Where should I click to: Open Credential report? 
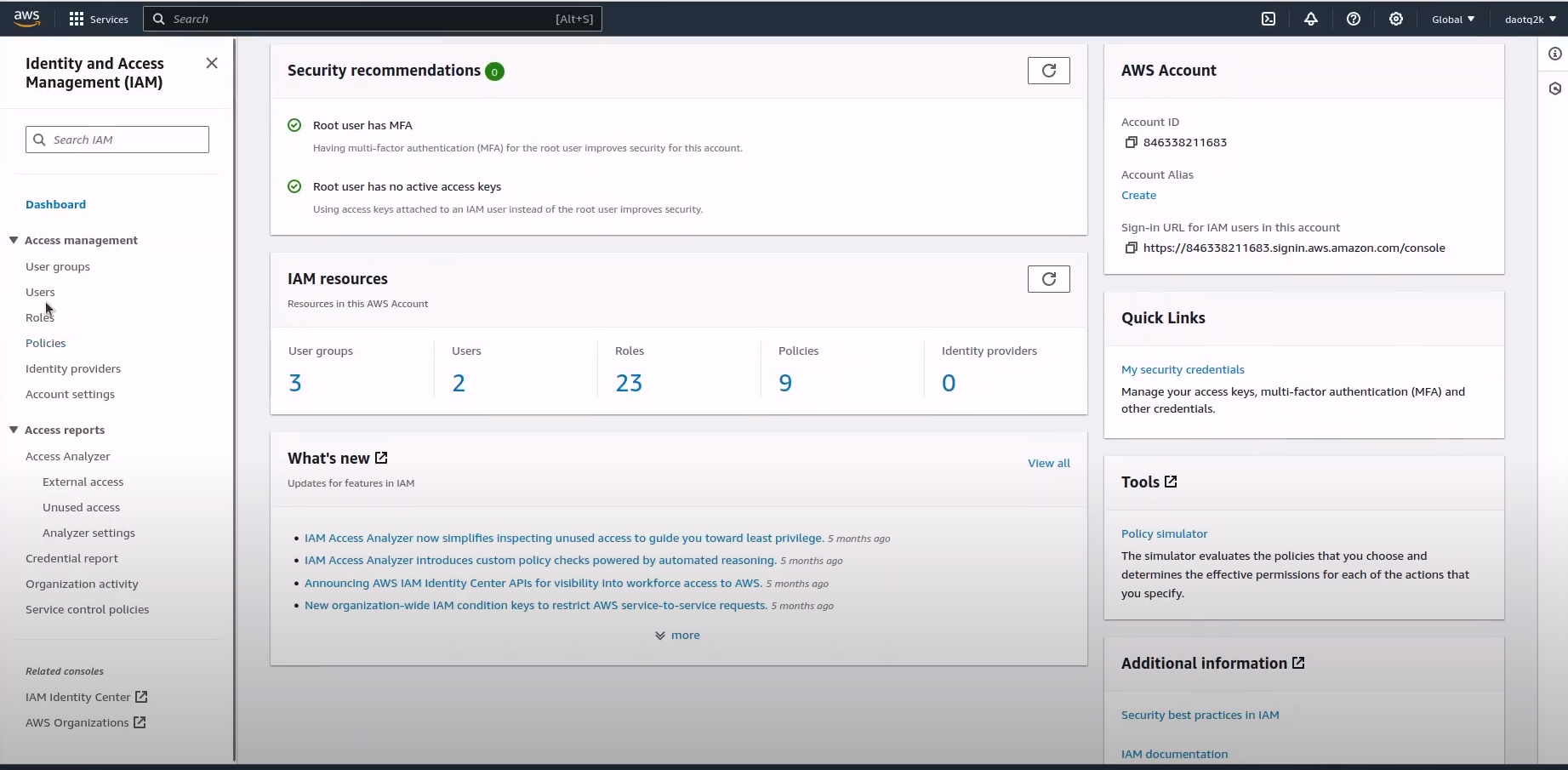click(71, 558)
